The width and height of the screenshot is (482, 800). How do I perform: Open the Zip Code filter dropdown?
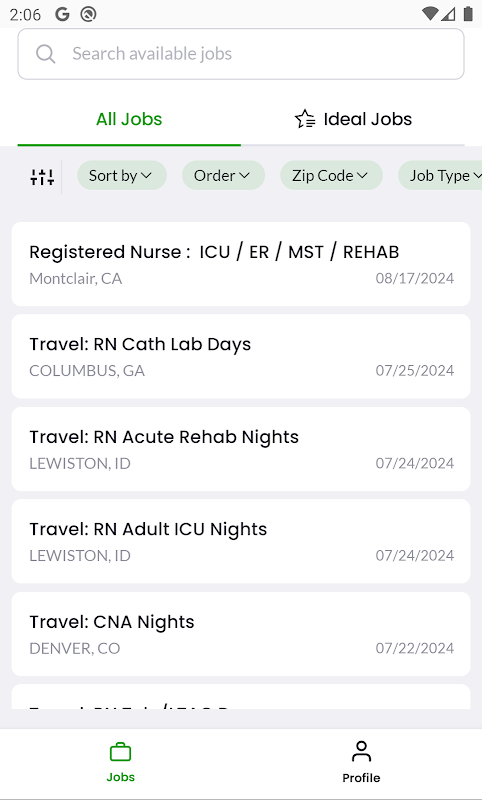(x=331, y=176)
